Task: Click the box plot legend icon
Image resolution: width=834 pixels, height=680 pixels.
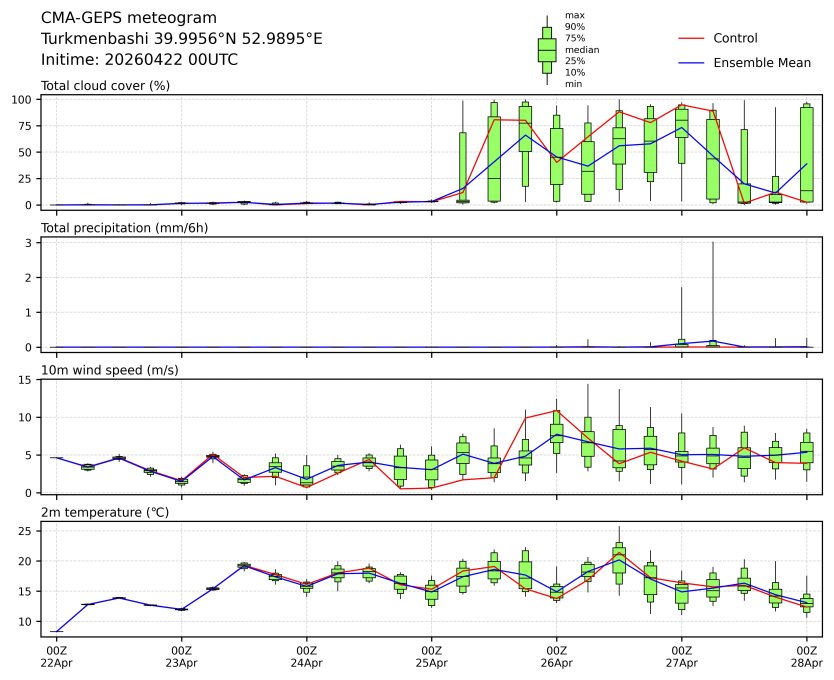Action: click(546, 50)
